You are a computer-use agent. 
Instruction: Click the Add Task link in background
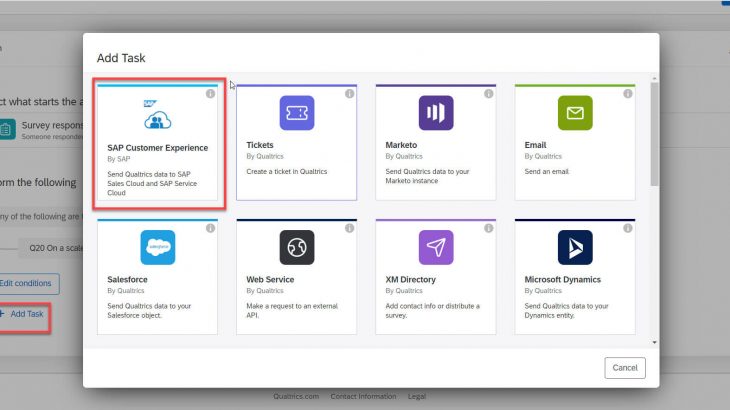pyautogui.click(x=22, y=314)
